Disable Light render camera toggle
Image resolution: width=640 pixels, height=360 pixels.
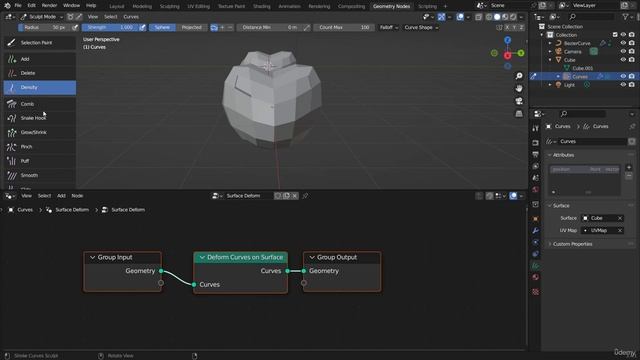pyautogui.click(x=631, y=85)
